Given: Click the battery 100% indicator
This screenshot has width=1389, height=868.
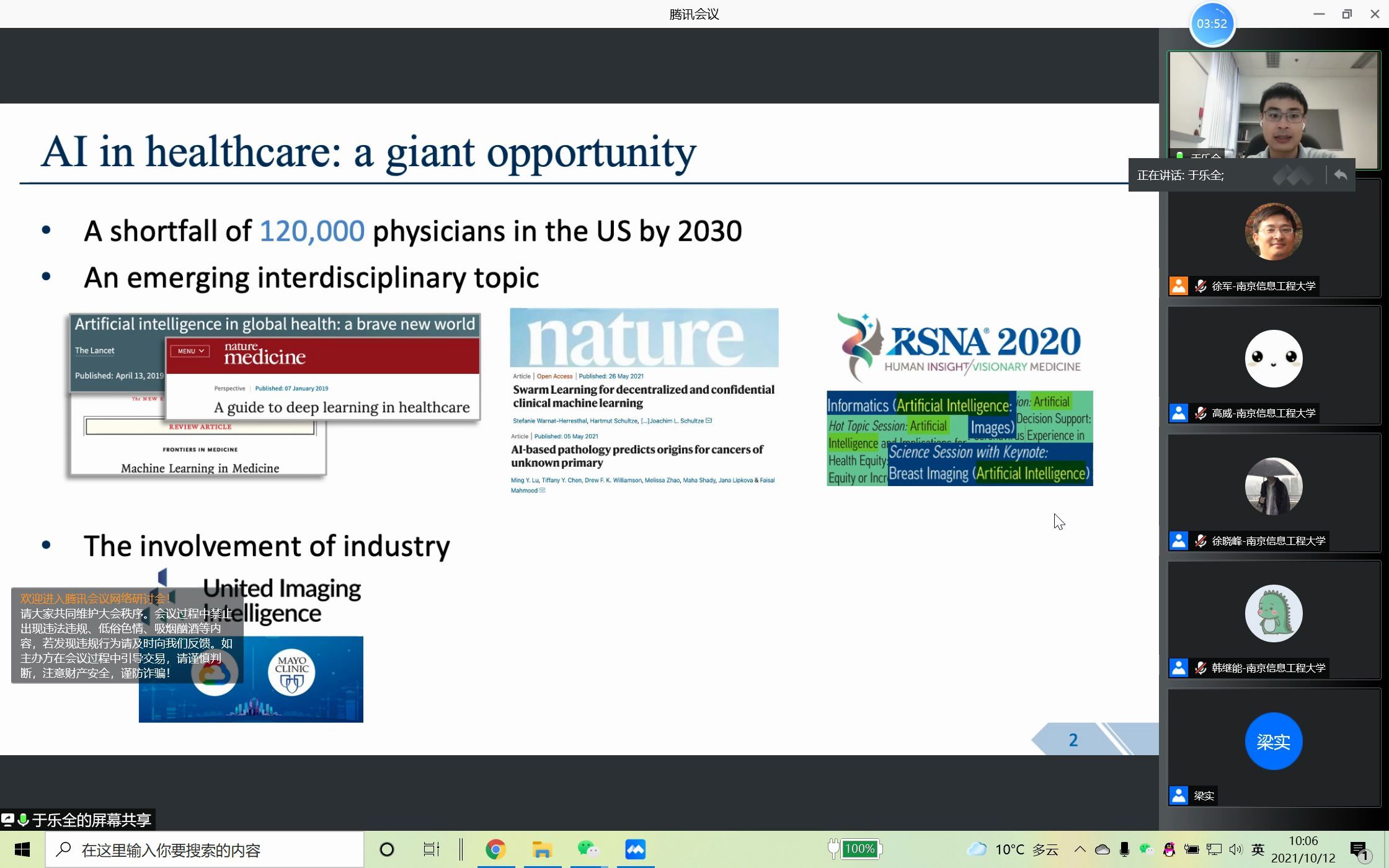Looking at the screenshot, I should pyautogui.click(x=859, y=849).
